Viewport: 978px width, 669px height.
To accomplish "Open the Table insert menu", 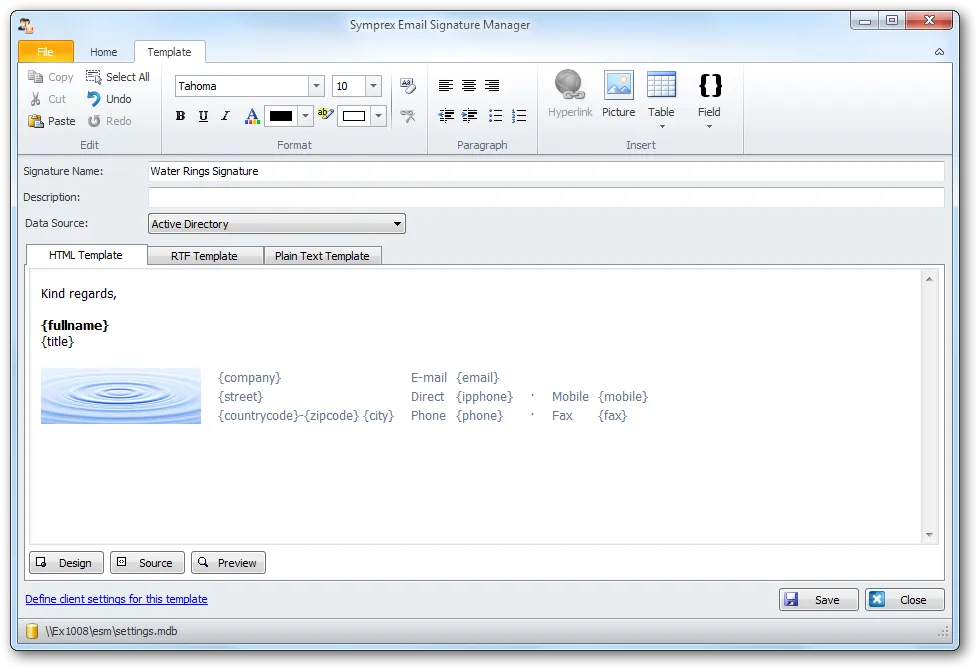I will pos(661,99).
